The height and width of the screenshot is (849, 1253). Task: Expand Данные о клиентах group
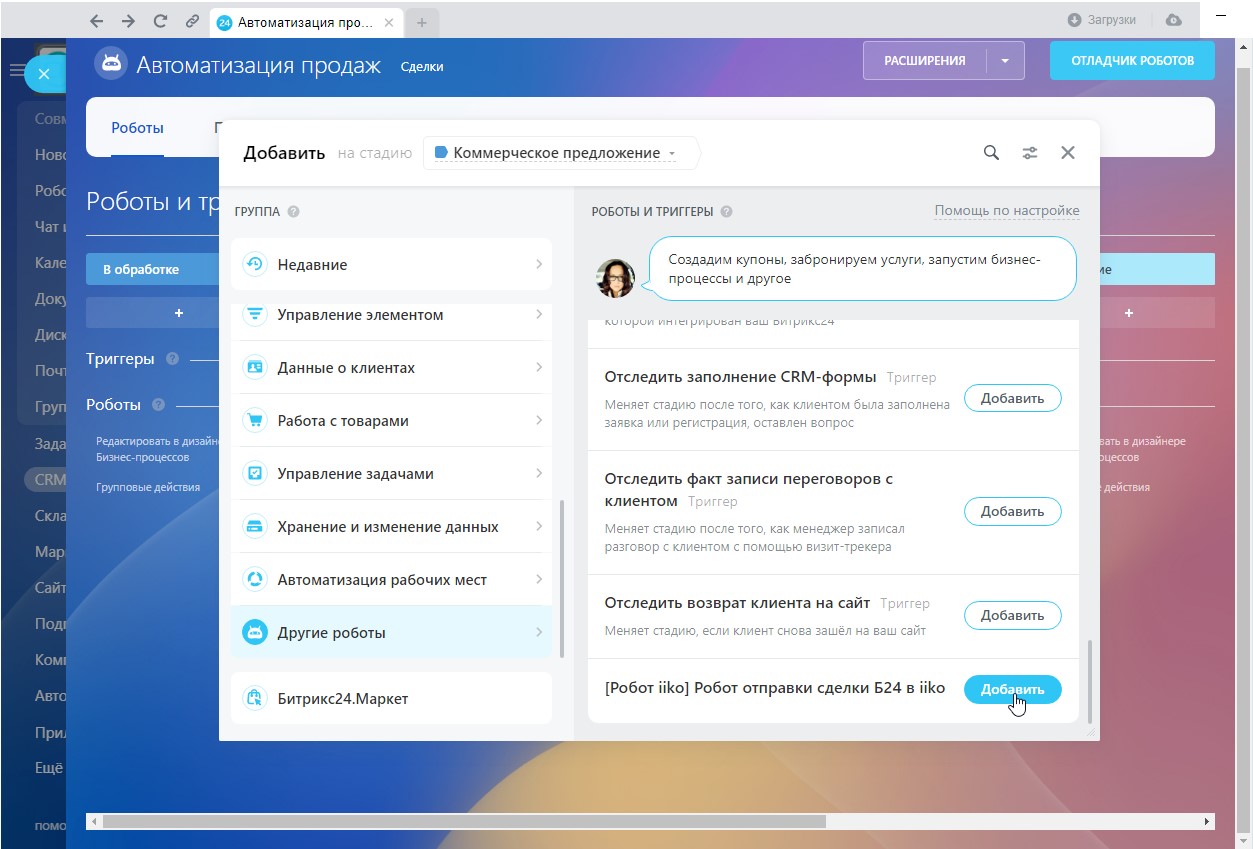(x=391, y=367)
